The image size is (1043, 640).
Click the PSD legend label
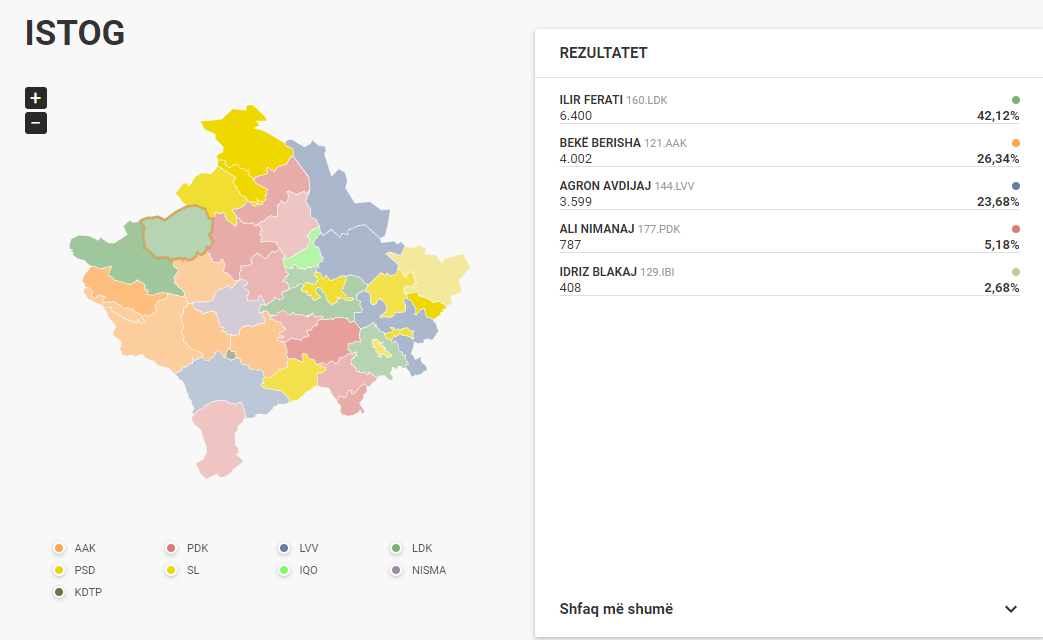click(84, 570)
